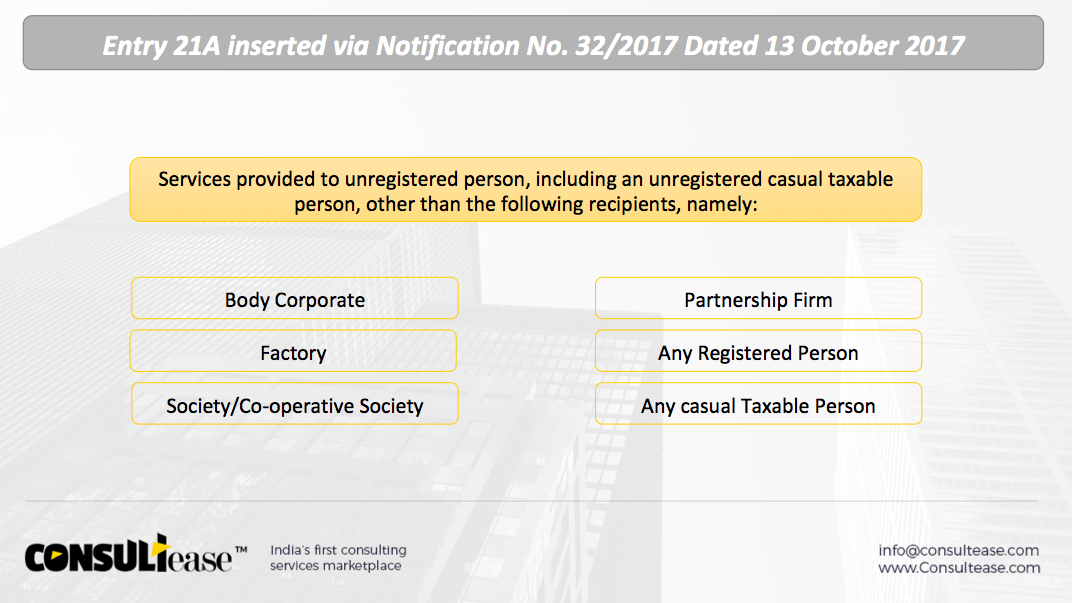Click the horizontal divider line above footer

532,501
